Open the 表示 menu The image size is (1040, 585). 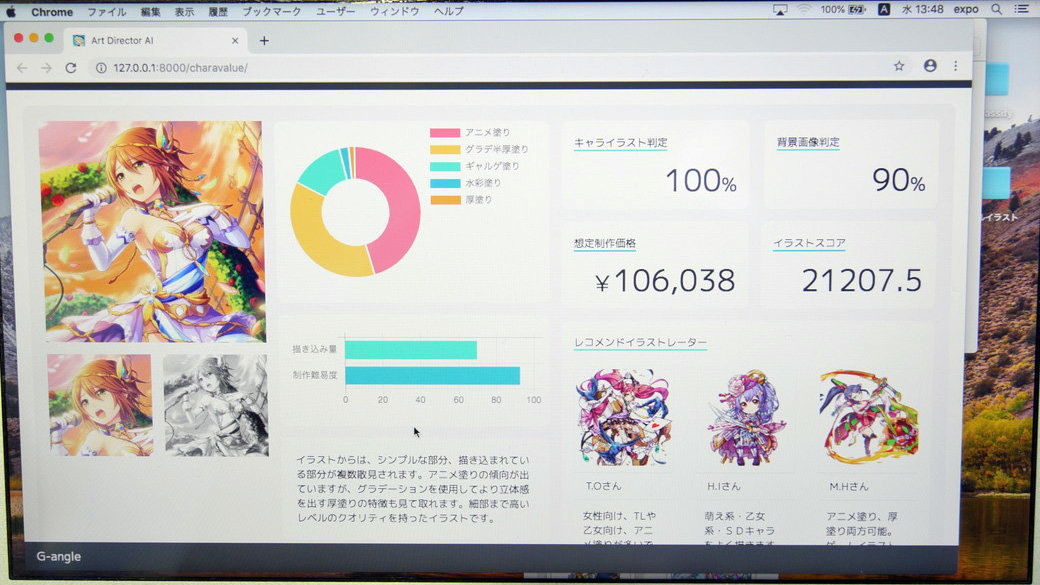click(184, 11)
